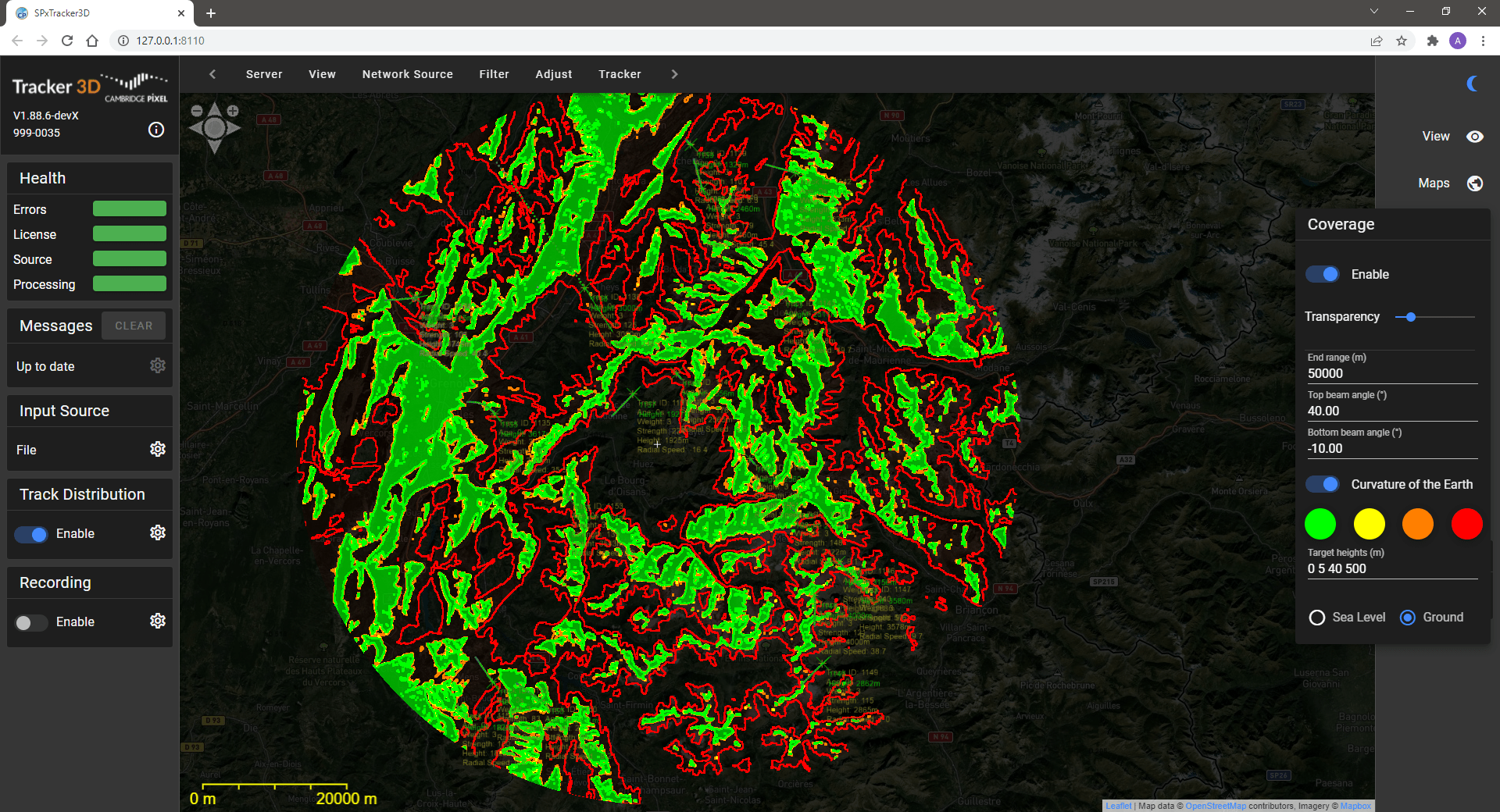Toggle the View eye icon
This screenshot has height=812, width=1500.
(x=1474, y=137)
